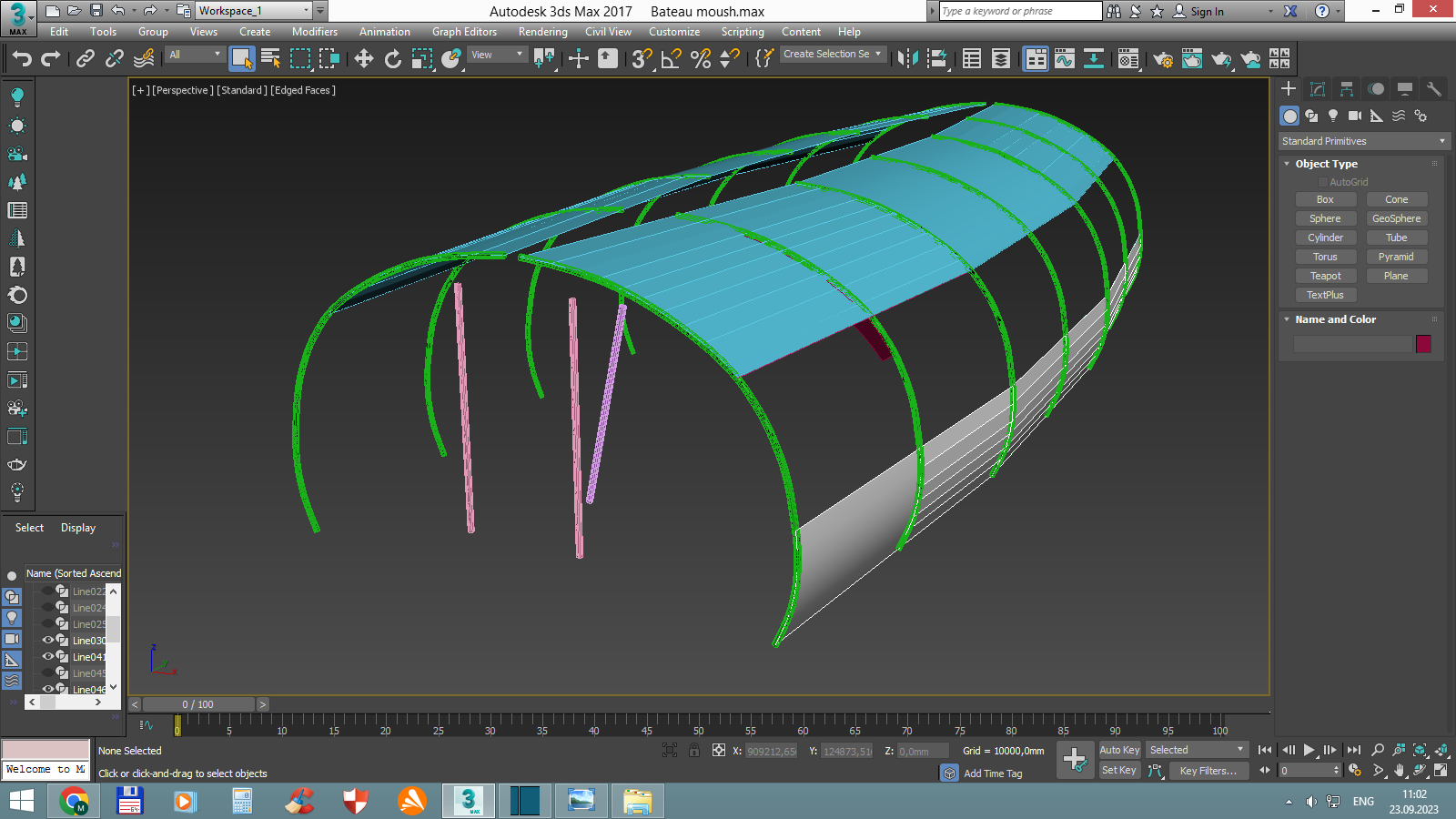Enable the AutoGrid checkbox
This screenshot has height=819, width=1456.
[x=1323, y=182]
